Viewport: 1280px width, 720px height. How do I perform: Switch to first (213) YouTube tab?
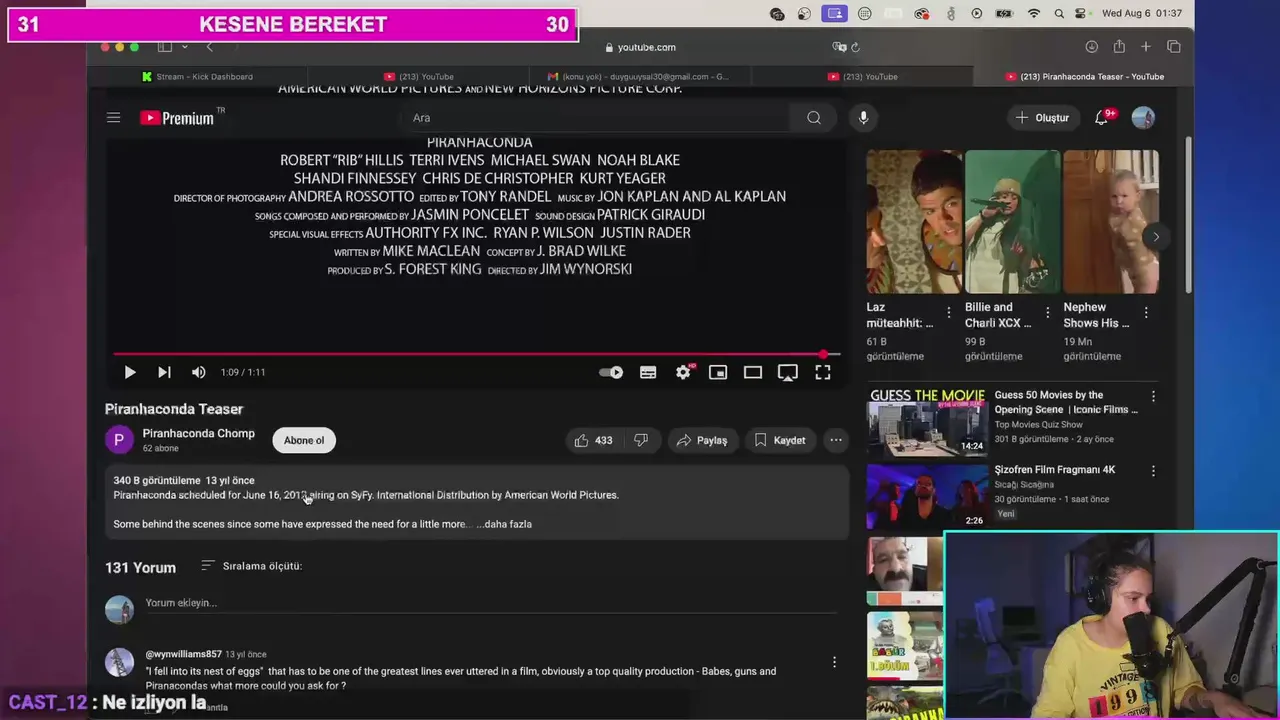(418, 76)
